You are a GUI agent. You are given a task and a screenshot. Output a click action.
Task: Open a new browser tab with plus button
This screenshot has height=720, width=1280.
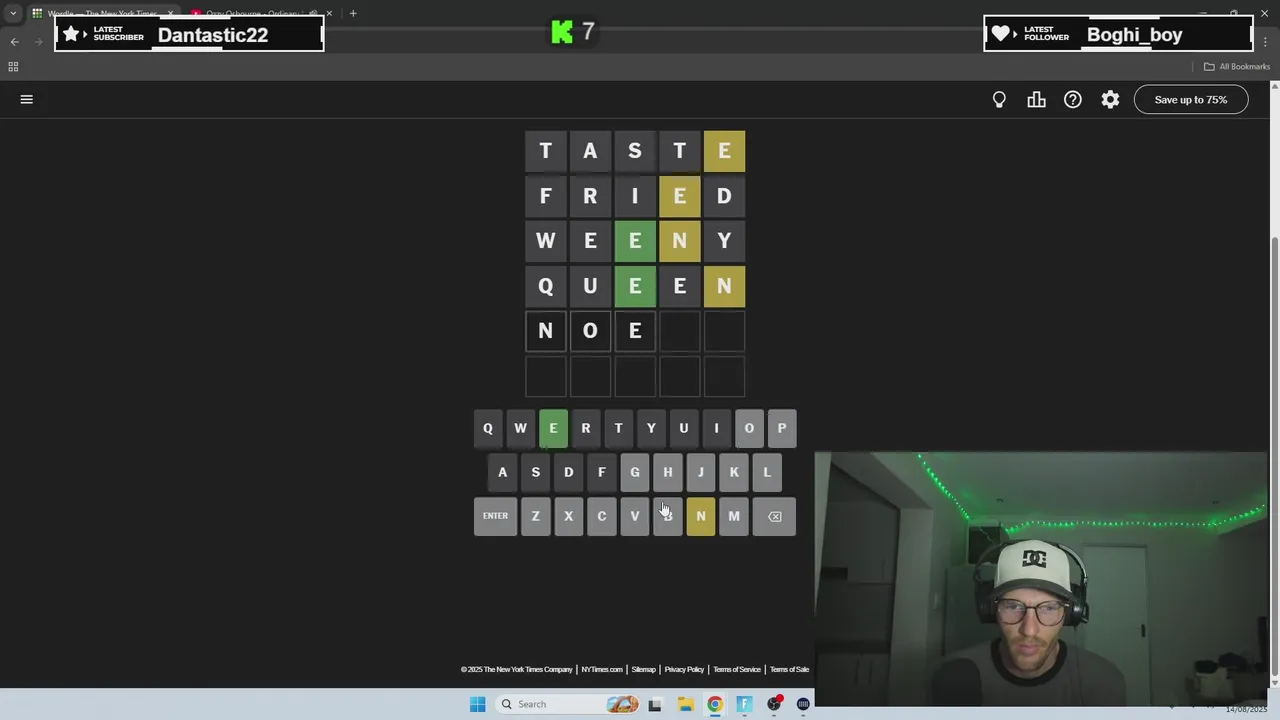coord(353,13)
